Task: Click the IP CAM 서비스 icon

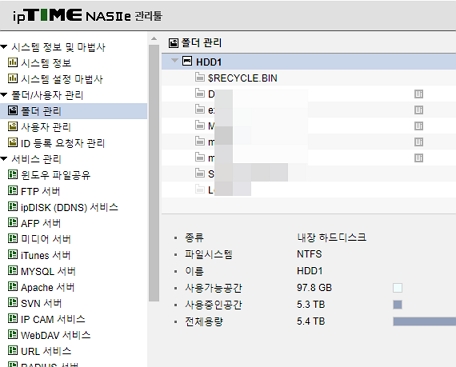Action: [13, 319]
